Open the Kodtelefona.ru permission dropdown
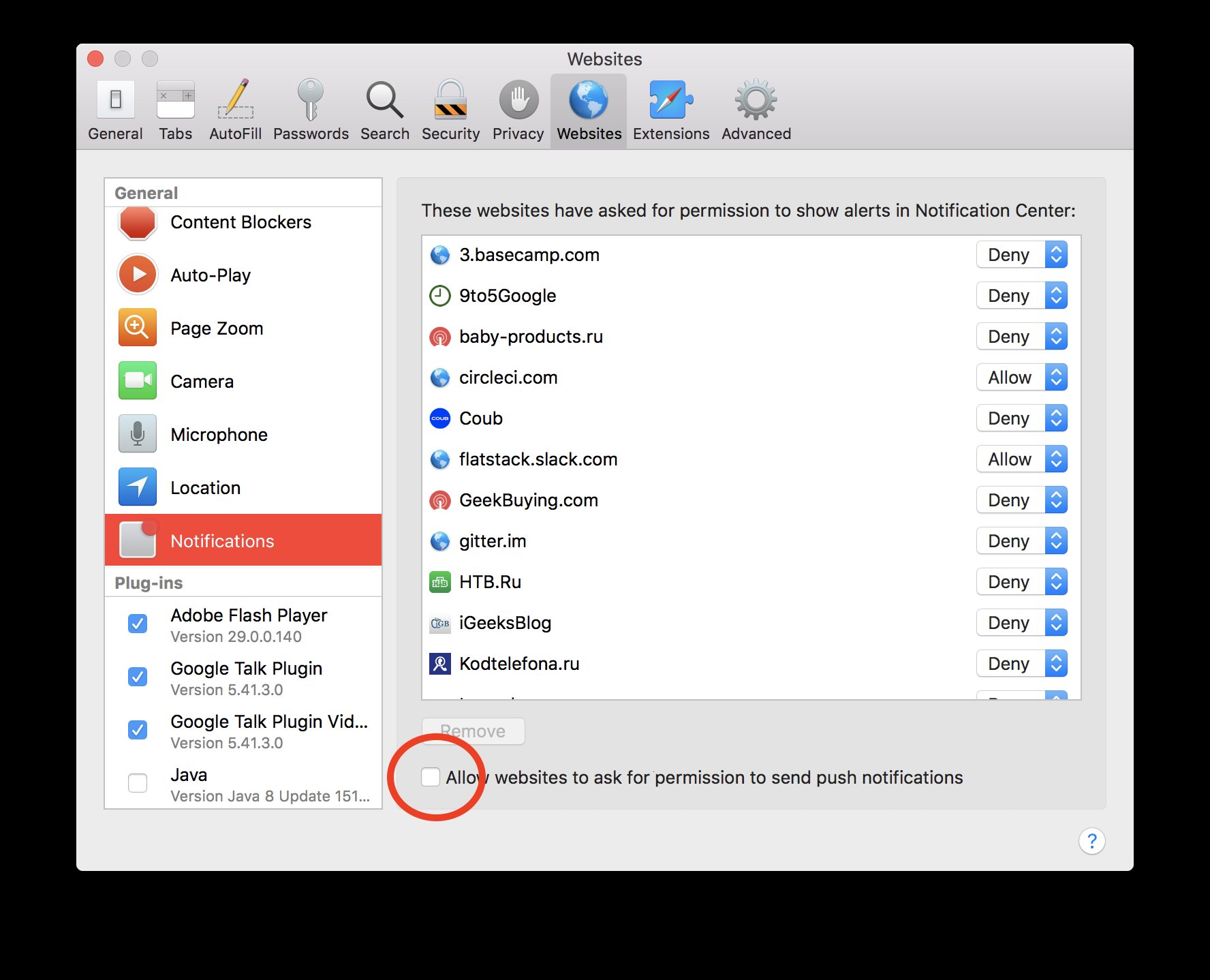 [1021, 664]
